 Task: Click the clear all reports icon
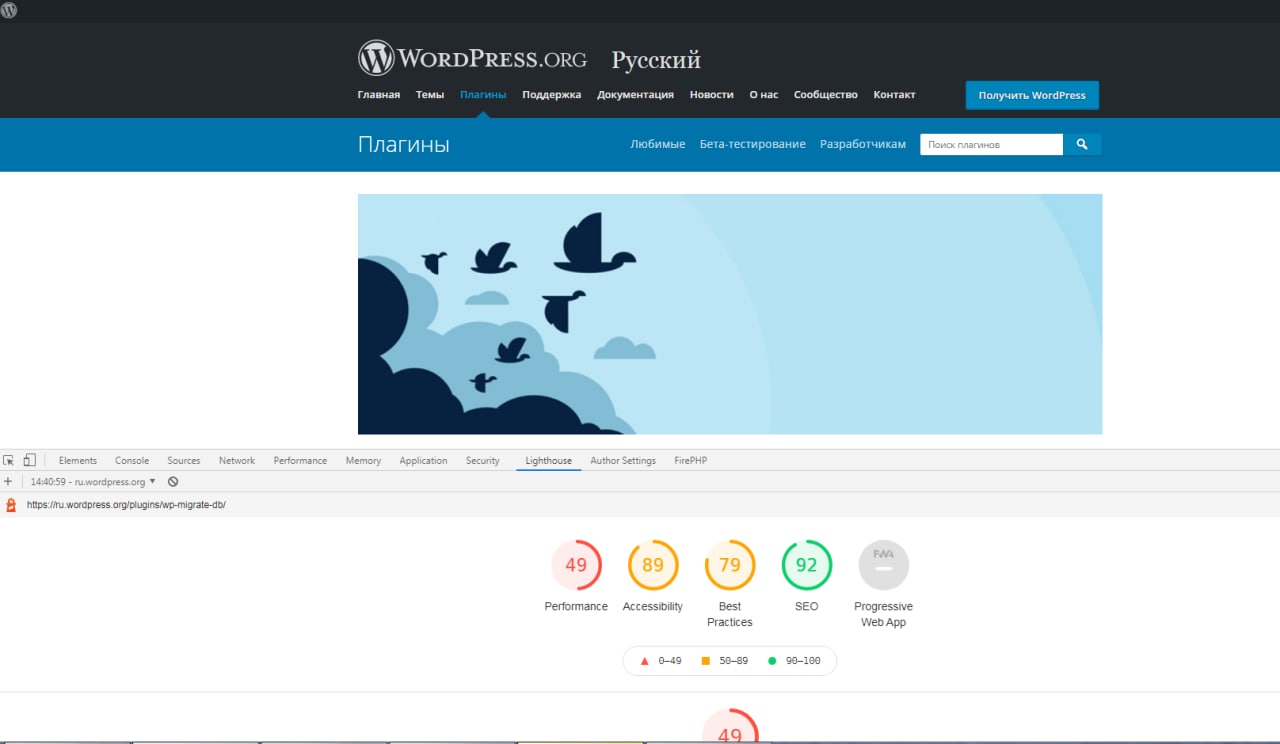point(173,482)
